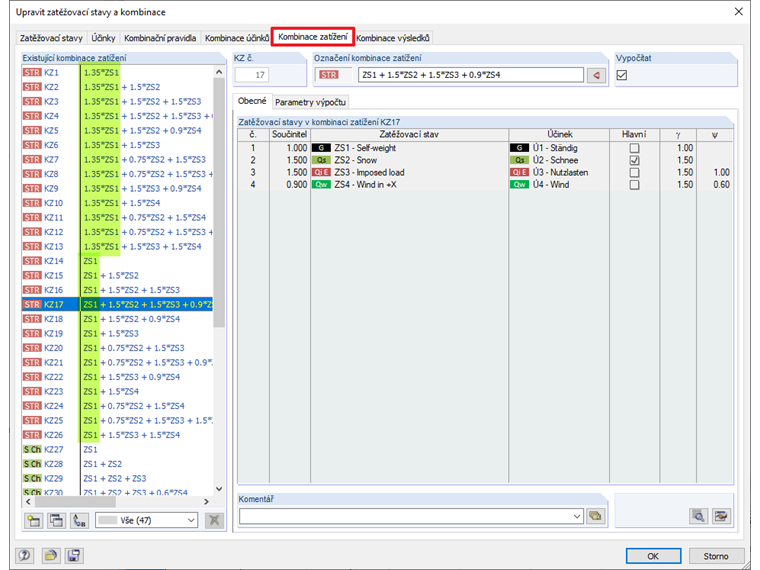Click the 0.900 factor cell
This screenshot has width=760, height=570.
click(290, 185)
